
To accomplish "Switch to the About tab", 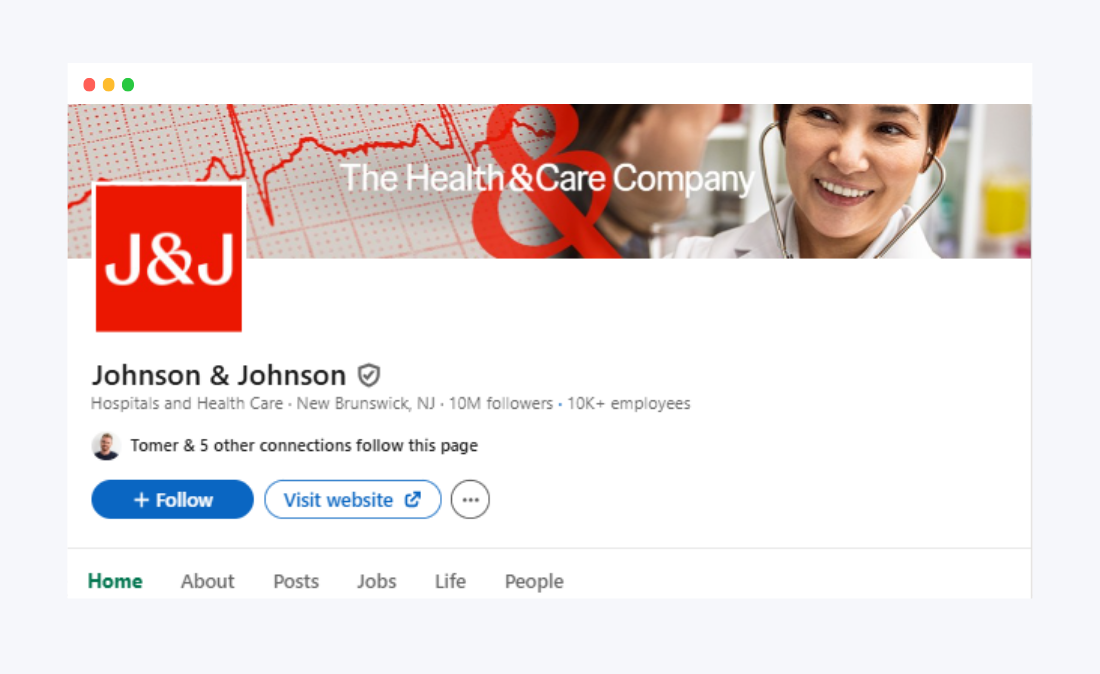I will [x=208, y=581].
